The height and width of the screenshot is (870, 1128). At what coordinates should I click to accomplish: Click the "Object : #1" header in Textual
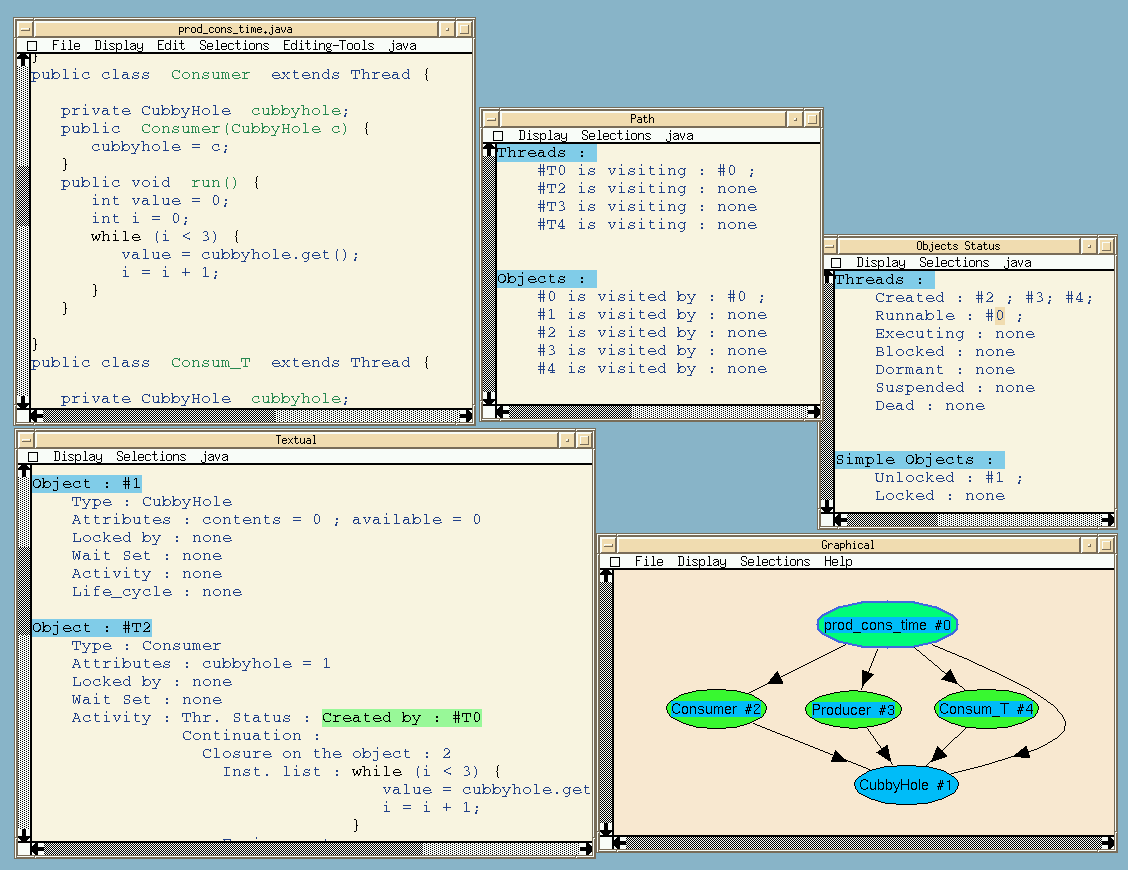(86, 484)
